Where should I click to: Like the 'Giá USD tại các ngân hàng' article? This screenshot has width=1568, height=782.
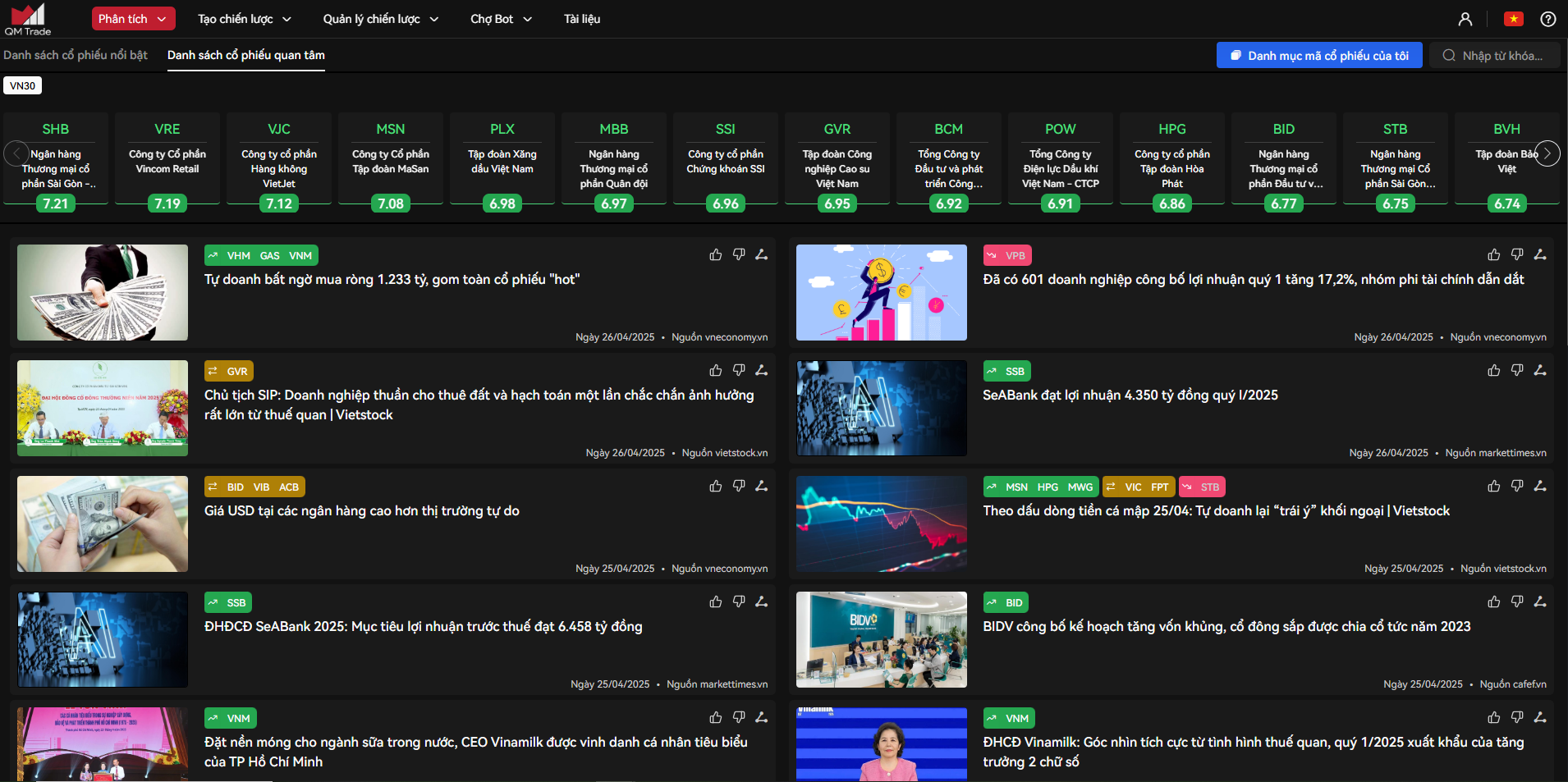pyautogui.click(x=716, y=487)
